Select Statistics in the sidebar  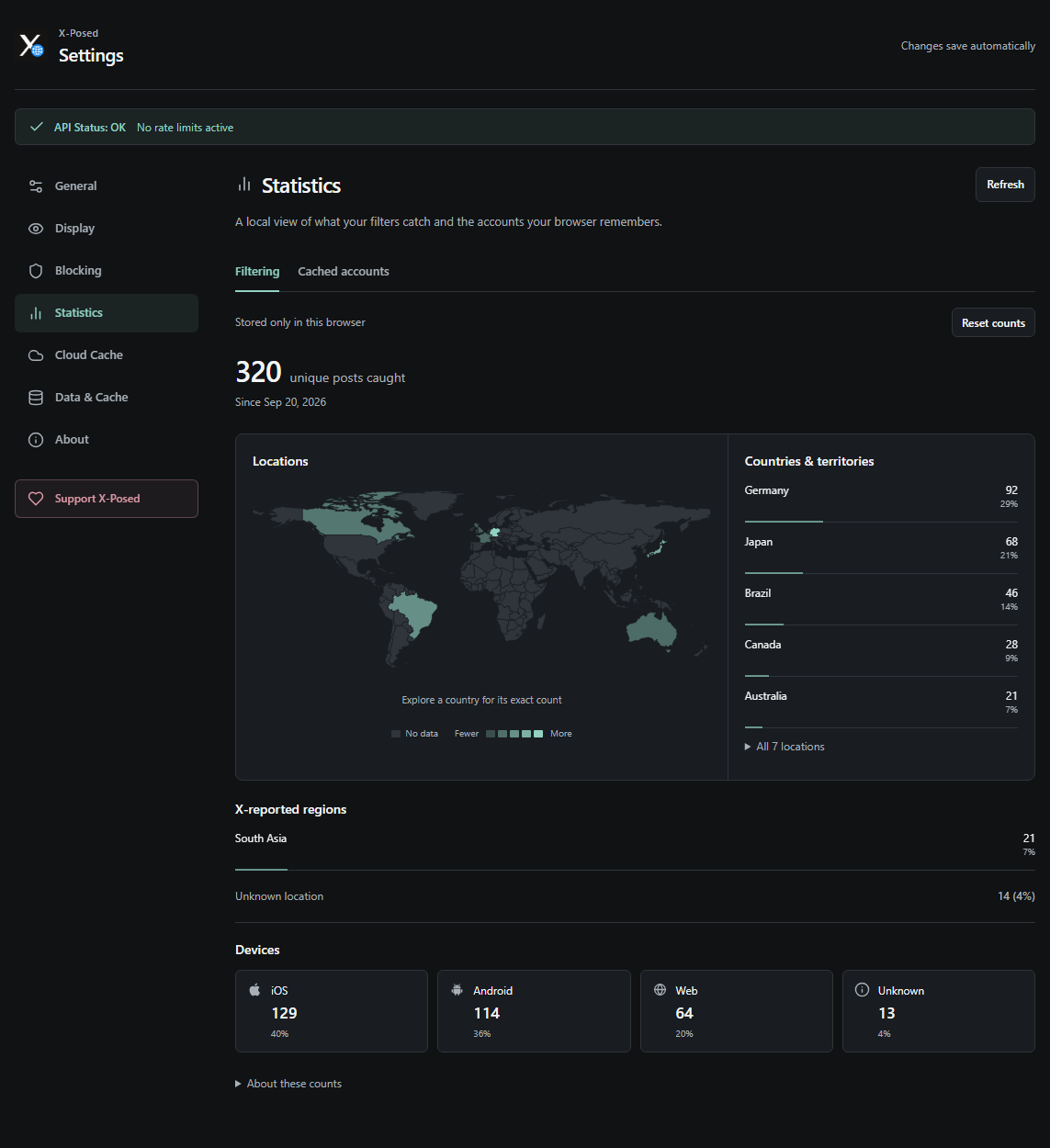[107, 313]
